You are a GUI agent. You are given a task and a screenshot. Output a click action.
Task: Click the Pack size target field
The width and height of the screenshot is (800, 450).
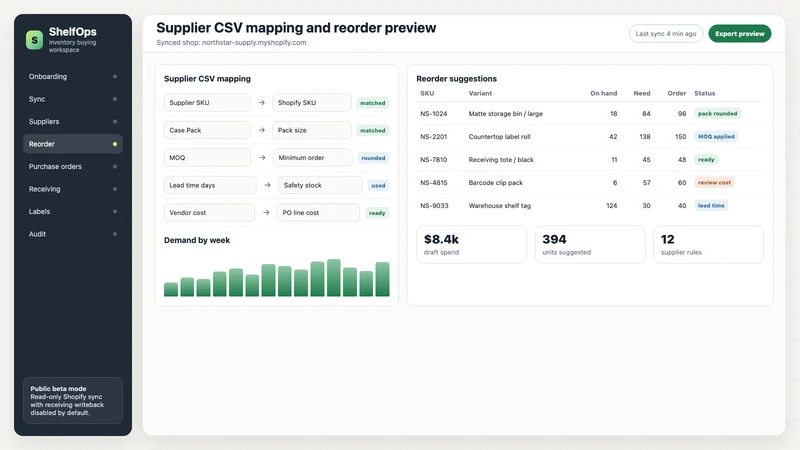pyautogui.click(x=312, y=130)
